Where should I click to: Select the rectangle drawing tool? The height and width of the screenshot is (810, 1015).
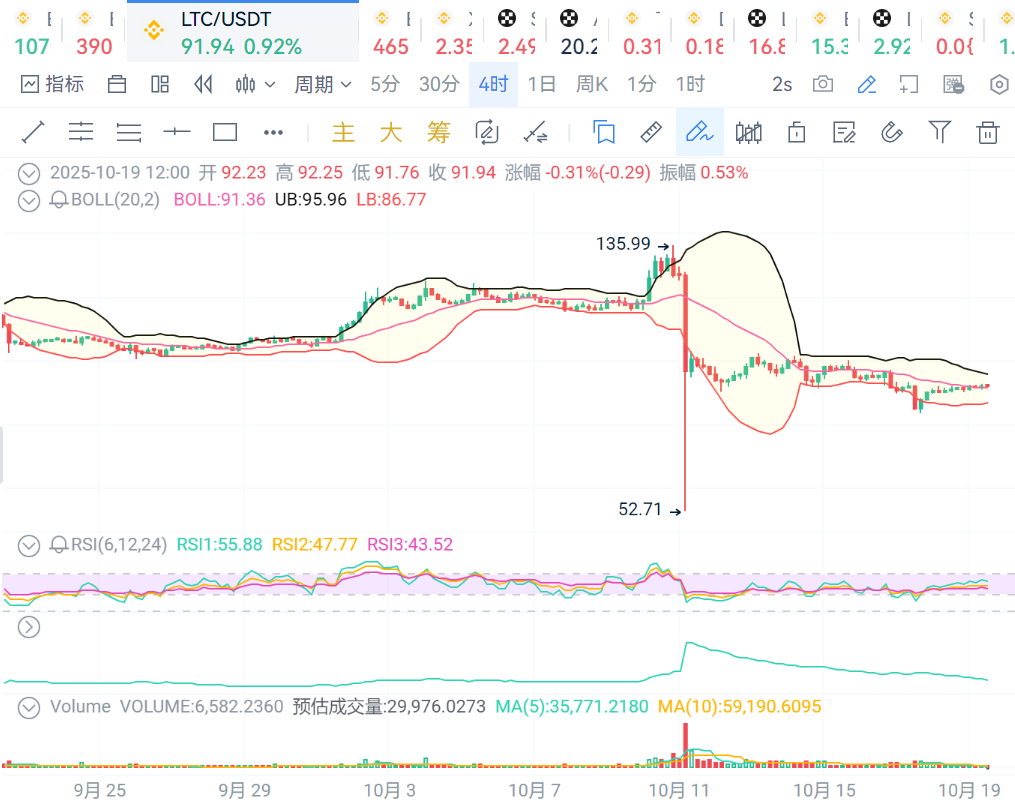(x=225, y=132)
